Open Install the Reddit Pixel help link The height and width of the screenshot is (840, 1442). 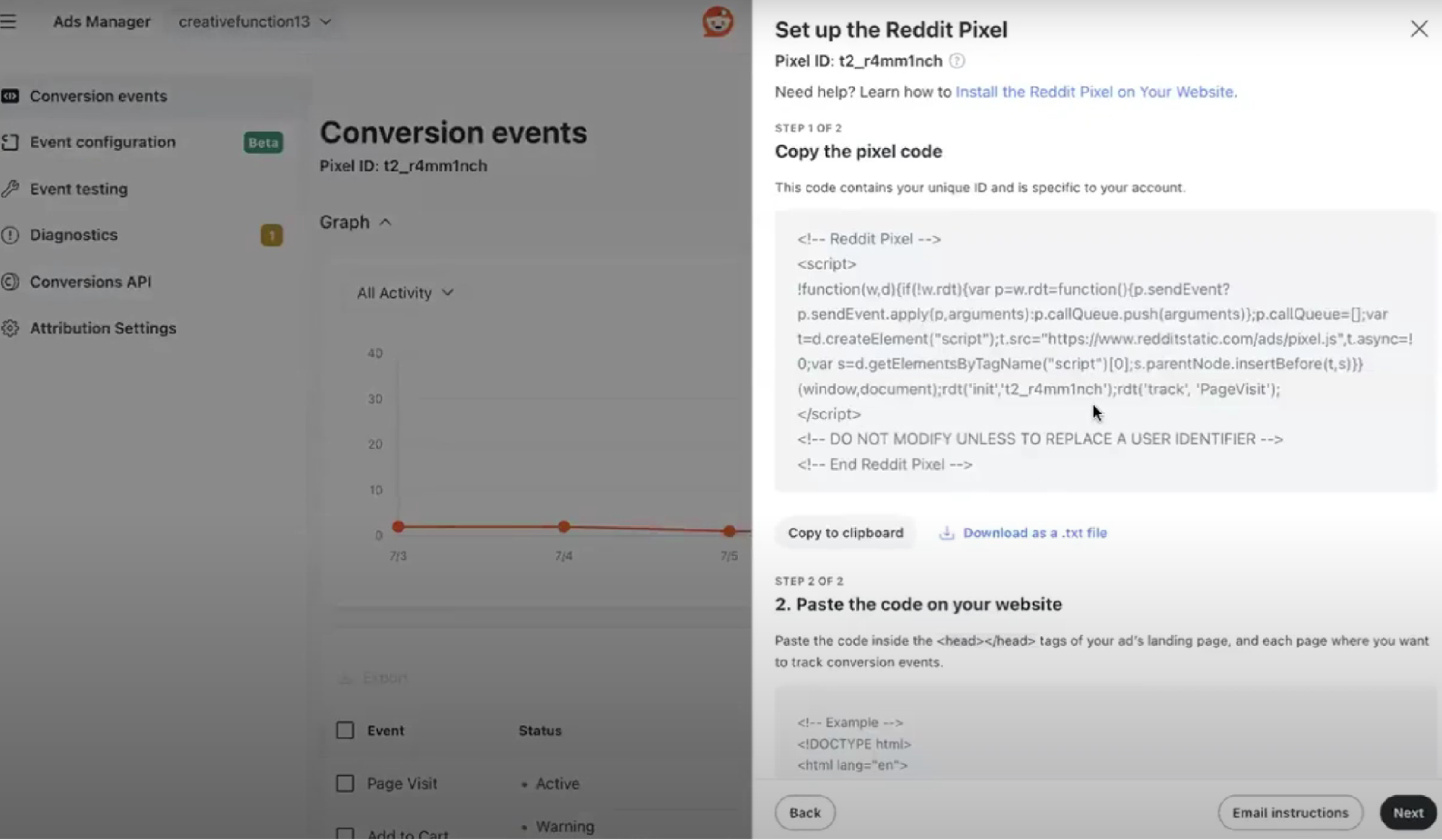click(1094, 92)
